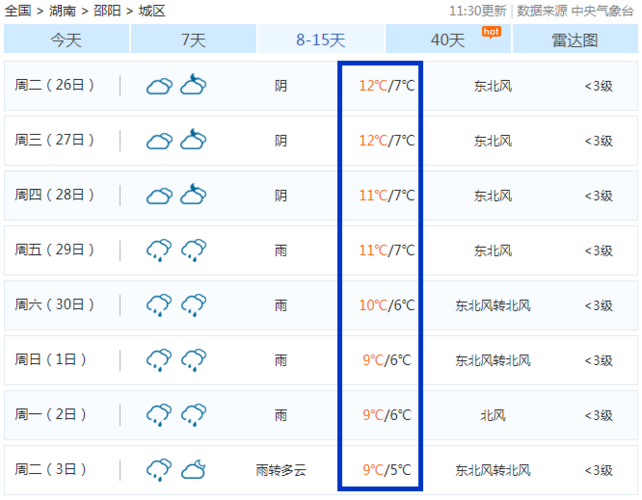Click 东北风 wind for 周五(29日)
The height and width of the screenshot is (500, 642).
click(493, 251)
